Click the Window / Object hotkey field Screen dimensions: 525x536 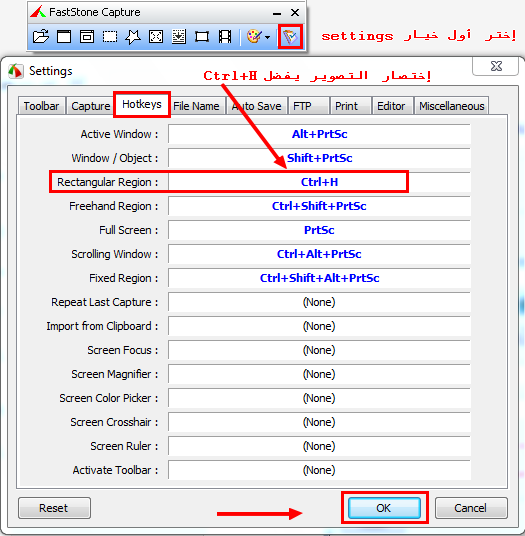coord(319,158)
